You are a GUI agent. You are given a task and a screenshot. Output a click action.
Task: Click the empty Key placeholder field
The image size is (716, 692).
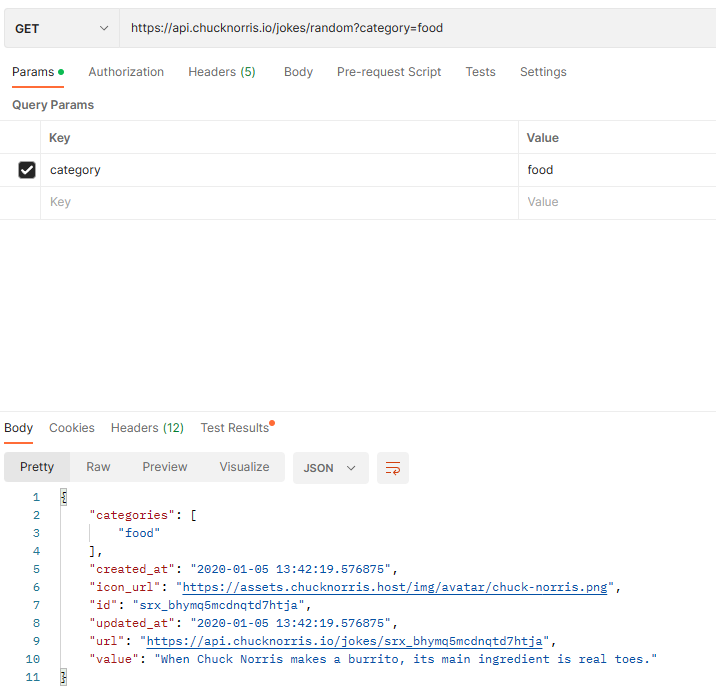[279, 202]
